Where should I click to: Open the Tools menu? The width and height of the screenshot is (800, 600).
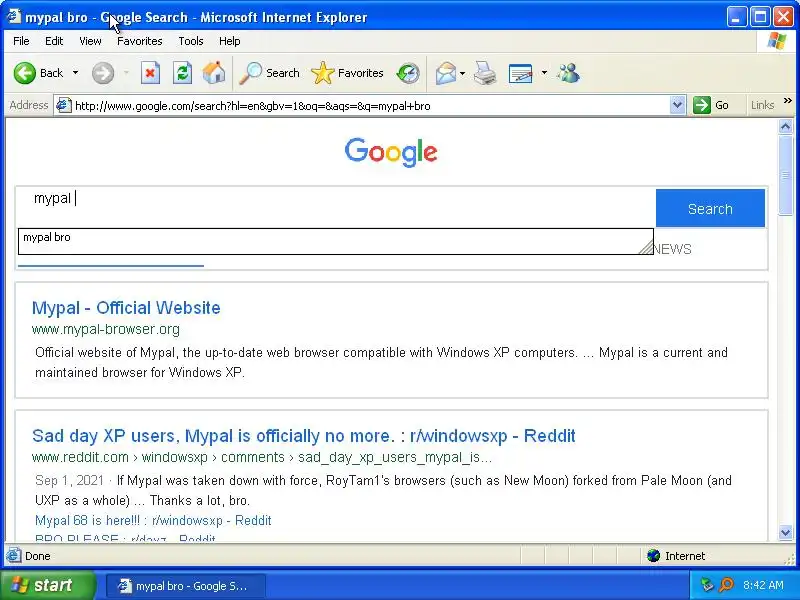(191, 41)
